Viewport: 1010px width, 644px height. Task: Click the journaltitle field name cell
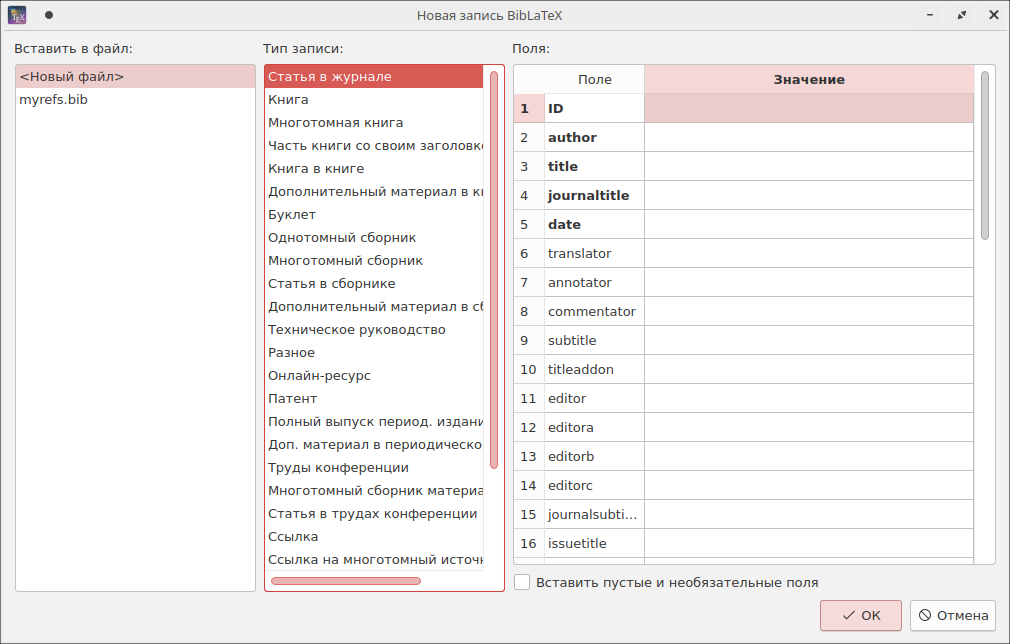595,195
